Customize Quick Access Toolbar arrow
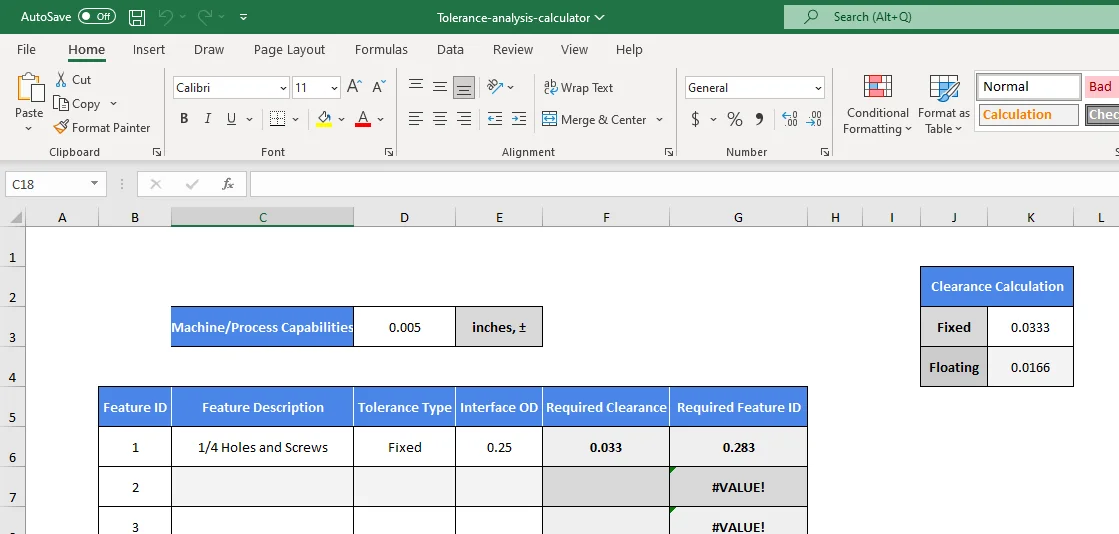1119x534 pixels. 243,16
